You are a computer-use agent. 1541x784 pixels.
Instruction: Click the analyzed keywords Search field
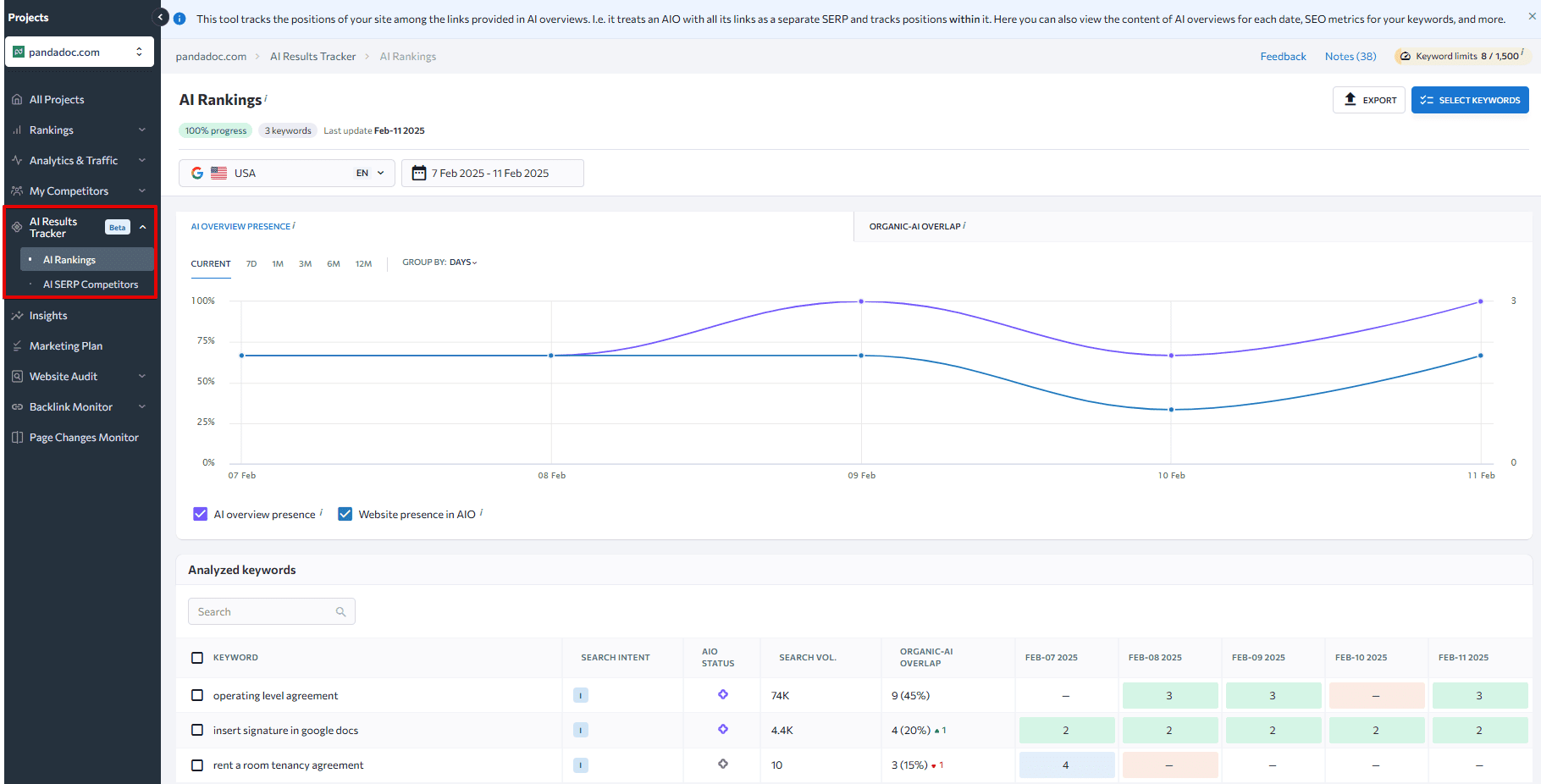271,612
